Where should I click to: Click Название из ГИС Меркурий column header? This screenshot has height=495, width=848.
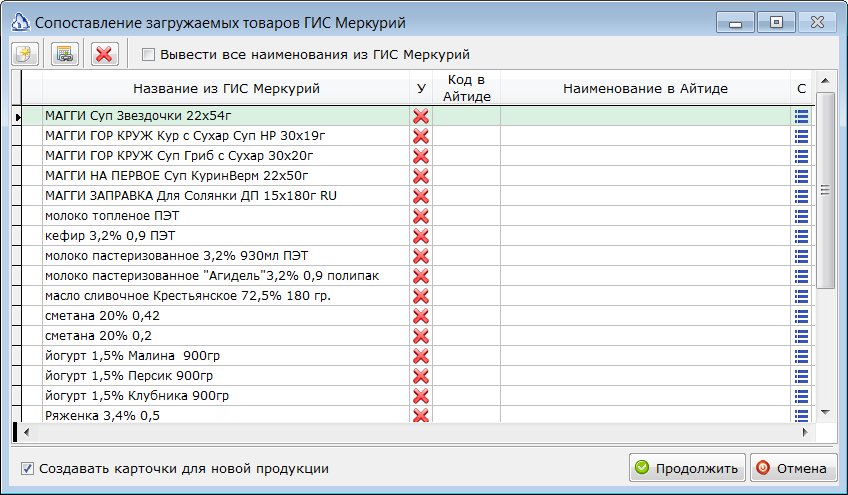(x=226, y=88)
